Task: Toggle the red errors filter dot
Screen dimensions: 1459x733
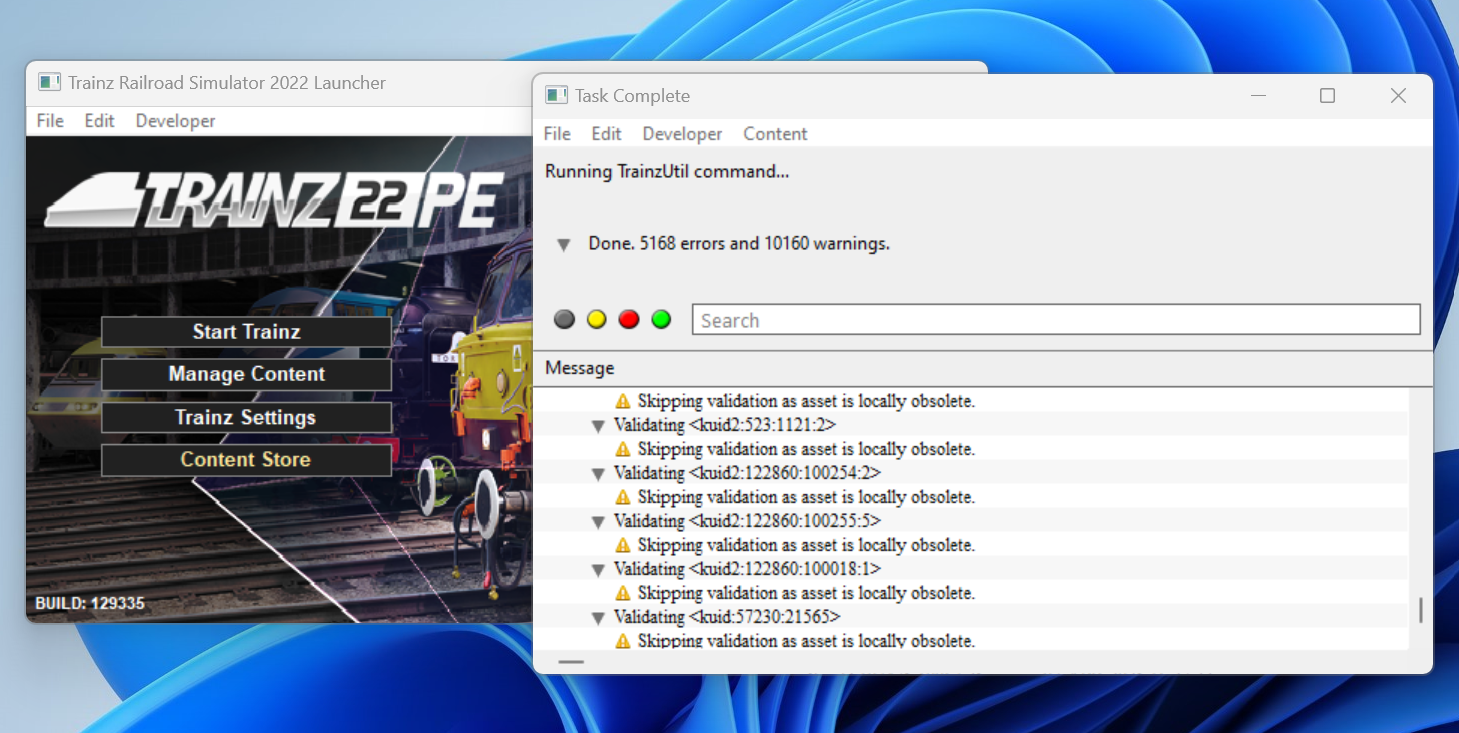Action: 629,320
